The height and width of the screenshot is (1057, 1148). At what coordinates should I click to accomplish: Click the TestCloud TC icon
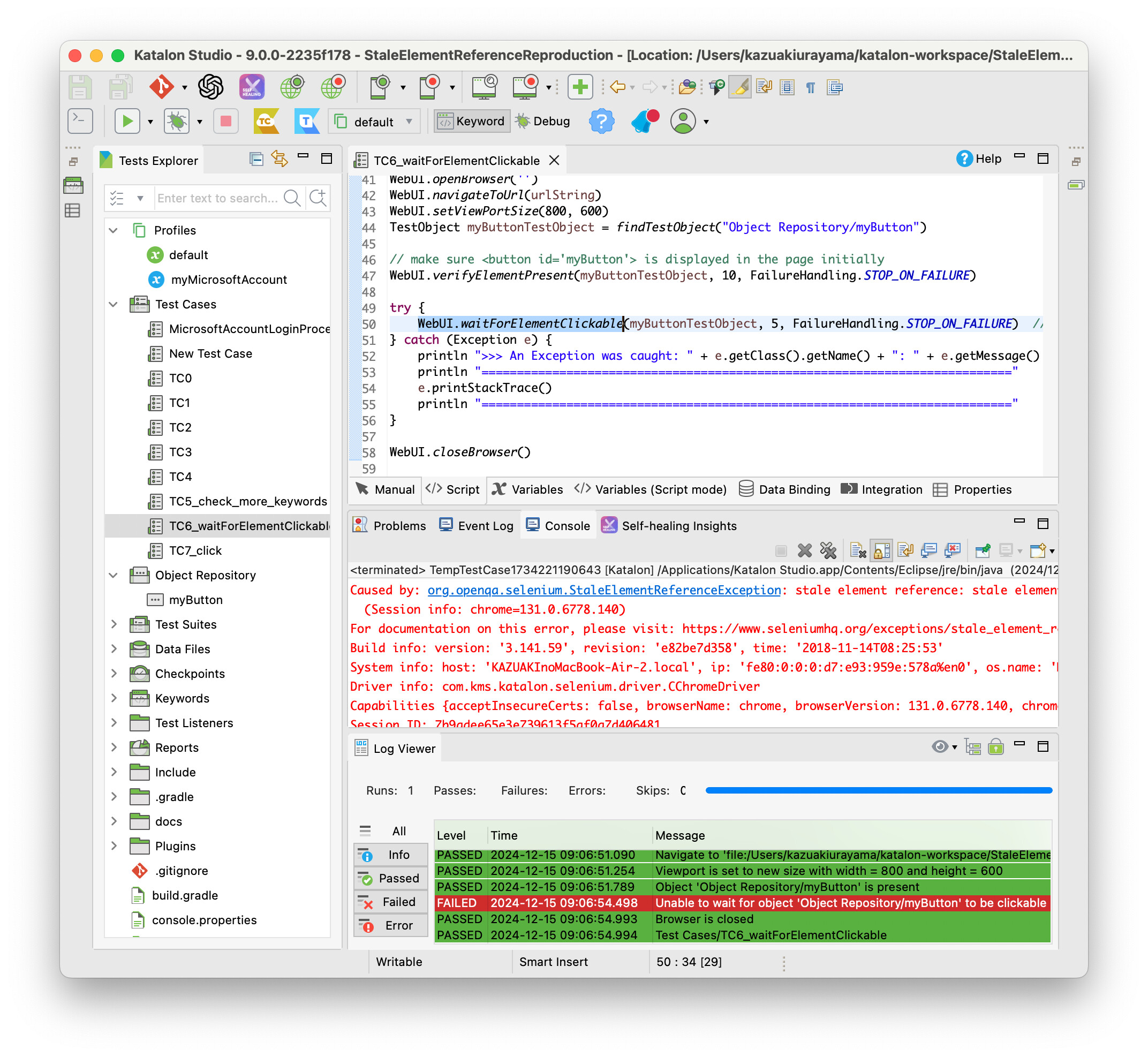266,121
